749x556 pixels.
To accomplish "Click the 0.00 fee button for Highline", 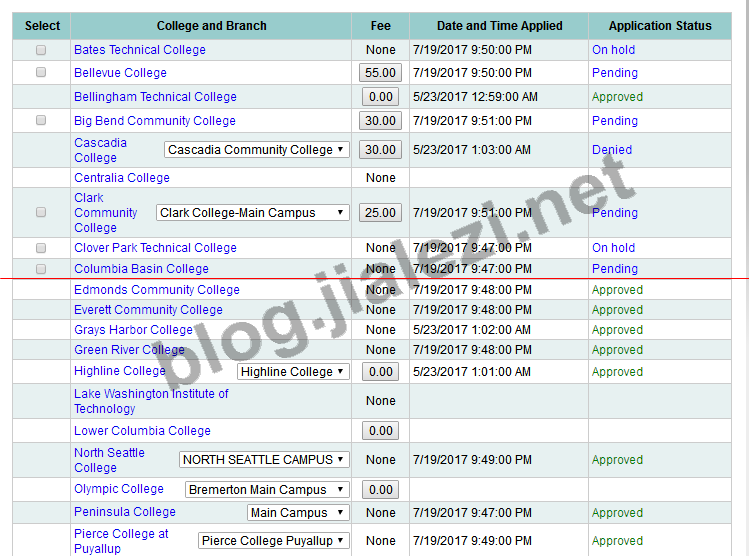I will coord(380,372).
